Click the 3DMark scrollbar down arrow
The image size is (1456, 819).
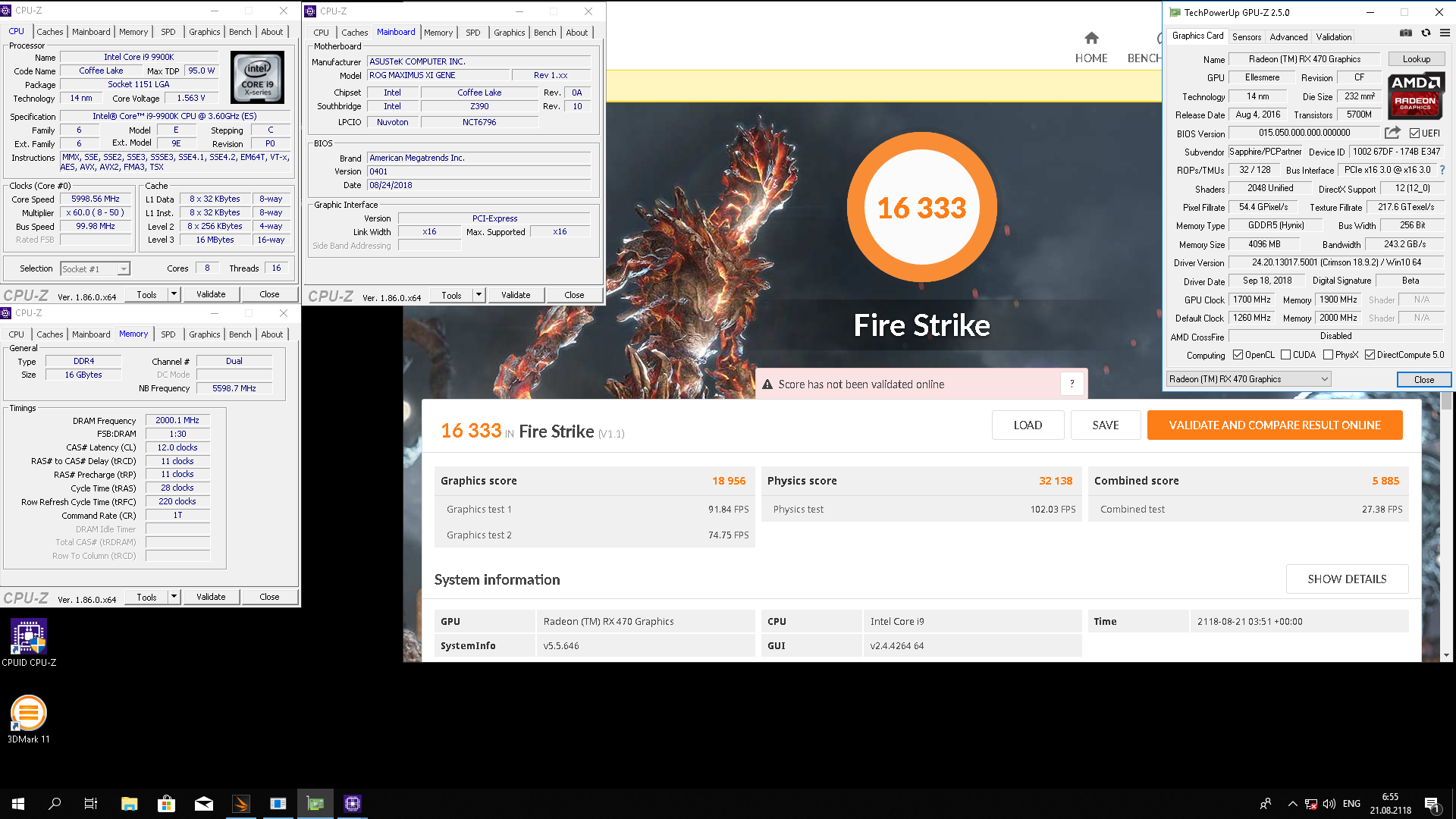pos(1447,655)
